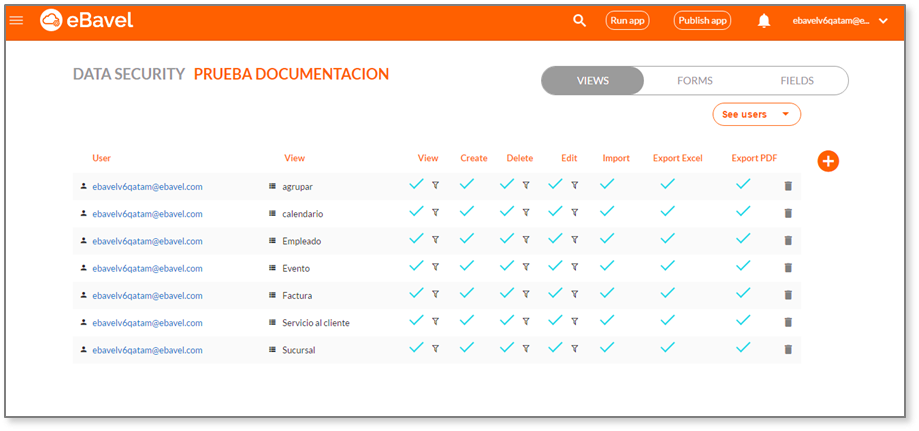Open notifications bell
The image size is (919, 431).
click(x=764, y=21)
